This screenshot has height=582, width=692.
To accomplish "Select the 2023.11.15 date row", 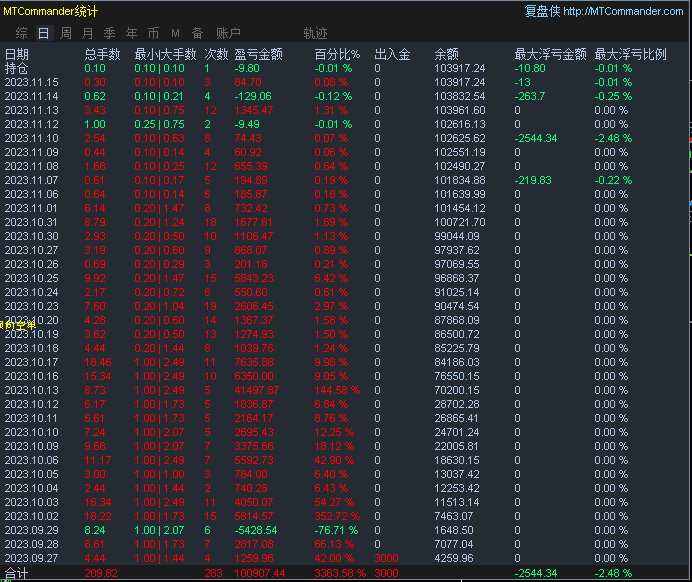I will pos(31,83).
